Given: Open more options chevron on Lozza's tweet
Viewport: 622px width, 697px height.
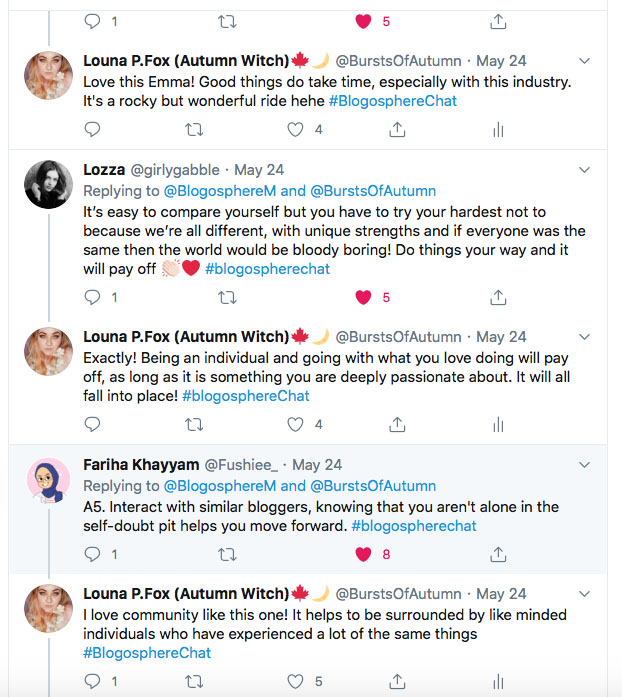Looking at the screenshot, I should [585, 169].
